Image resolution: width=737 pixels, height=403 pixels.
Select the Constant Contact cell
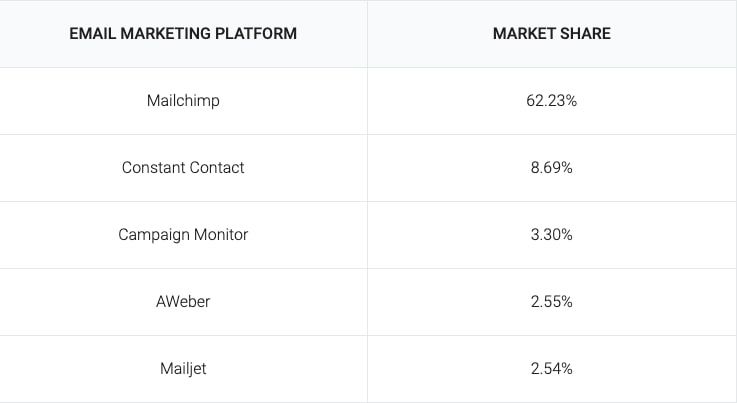[183, 168]
